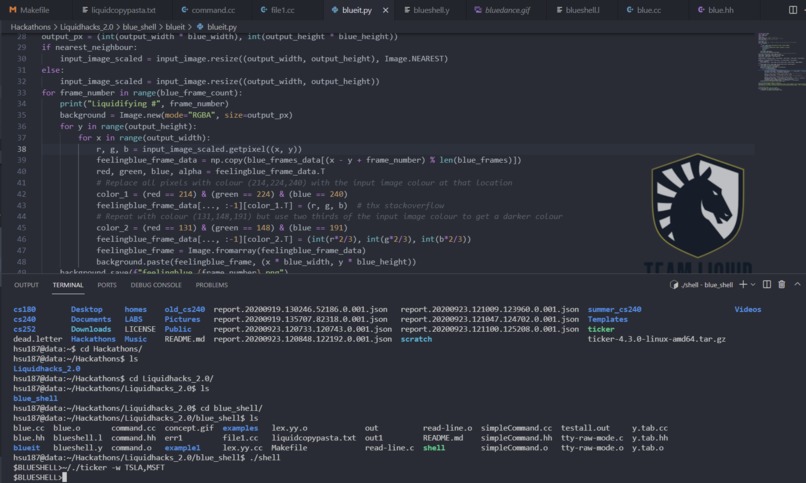This screenshot has height=483, width=806.
Task: Click the New Terminal plus icon
Action: click(x=743, y=284)
